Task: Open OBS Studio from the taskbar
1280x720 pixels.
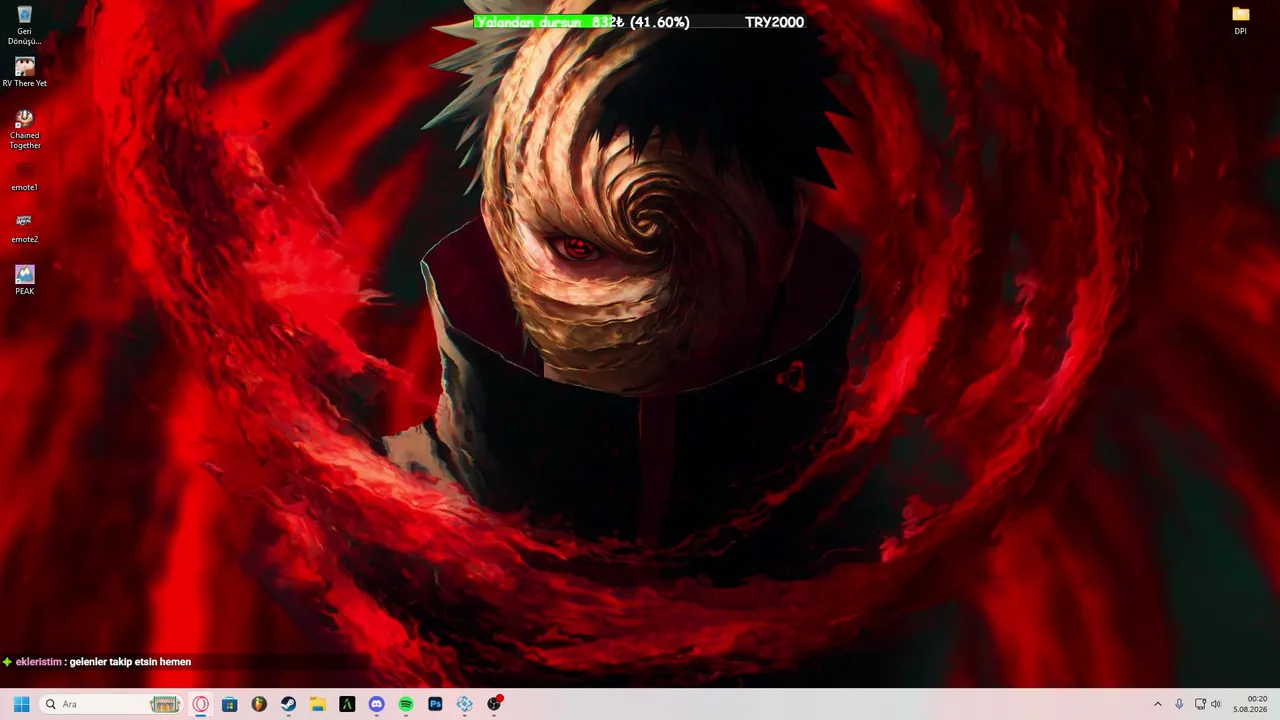Action: pos(494,704)
